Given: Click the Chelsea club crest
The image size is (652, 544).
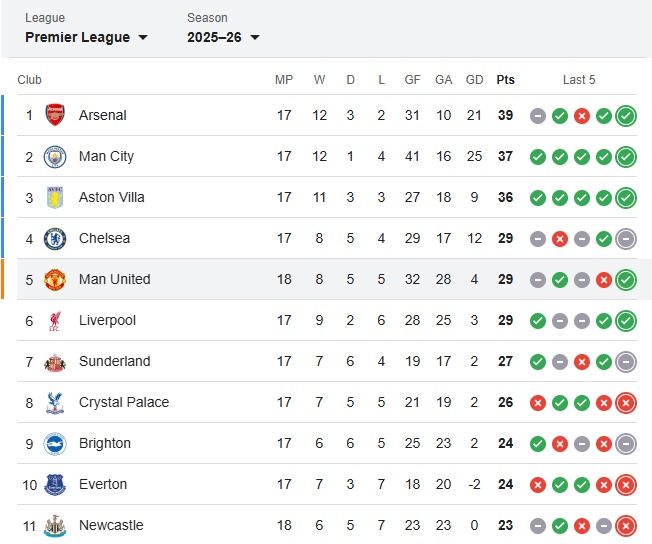Looking at the screenshot, I should 55,238.
